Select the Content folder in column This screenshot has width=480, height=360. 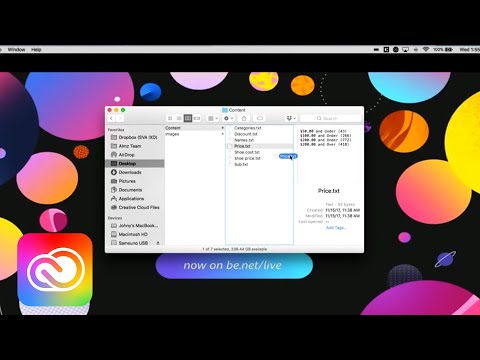click(x=195, y=128)
